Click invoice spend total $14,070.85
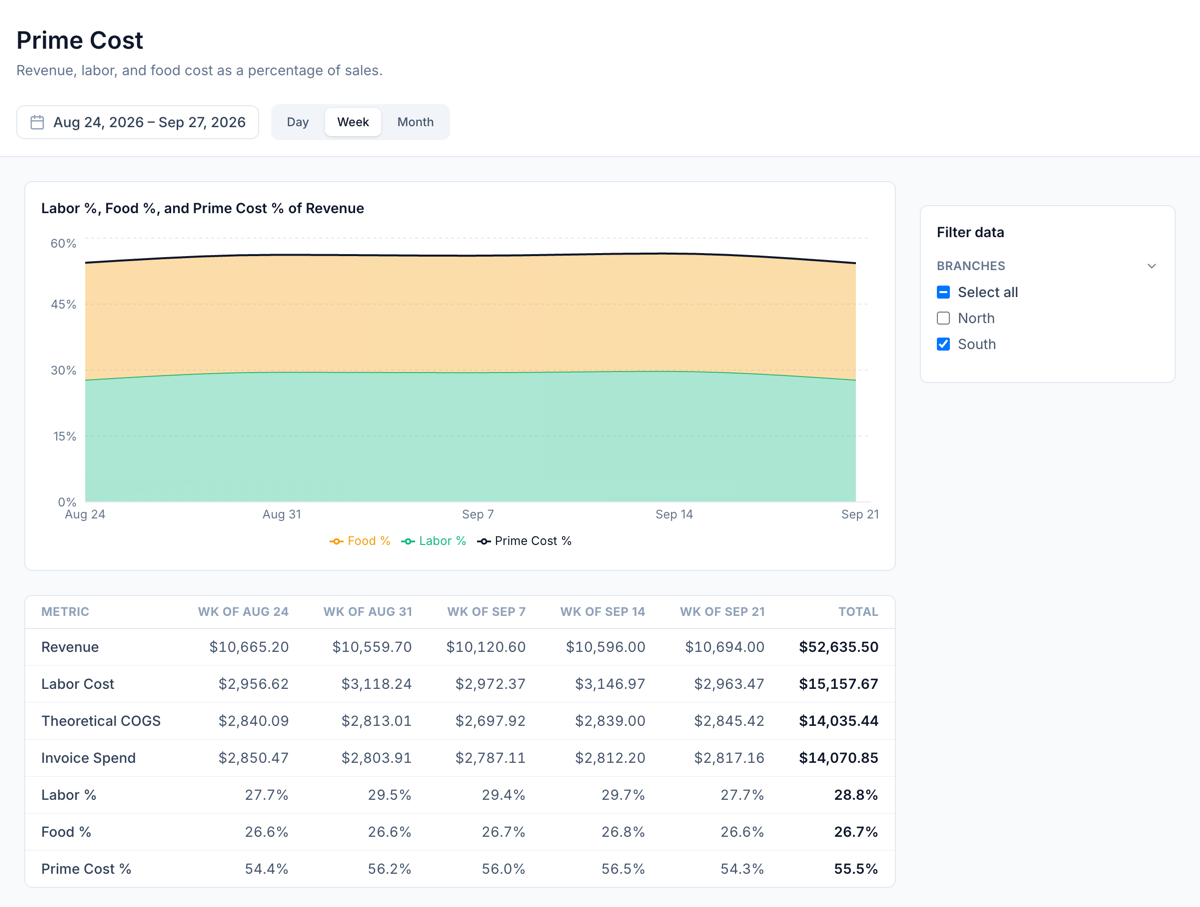 coord(839,758)
